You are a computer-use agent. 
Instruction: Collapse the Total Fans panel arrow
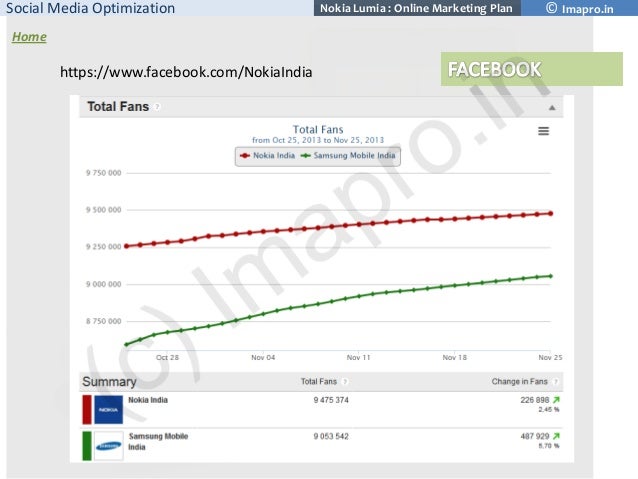click(x=552, y=108)
